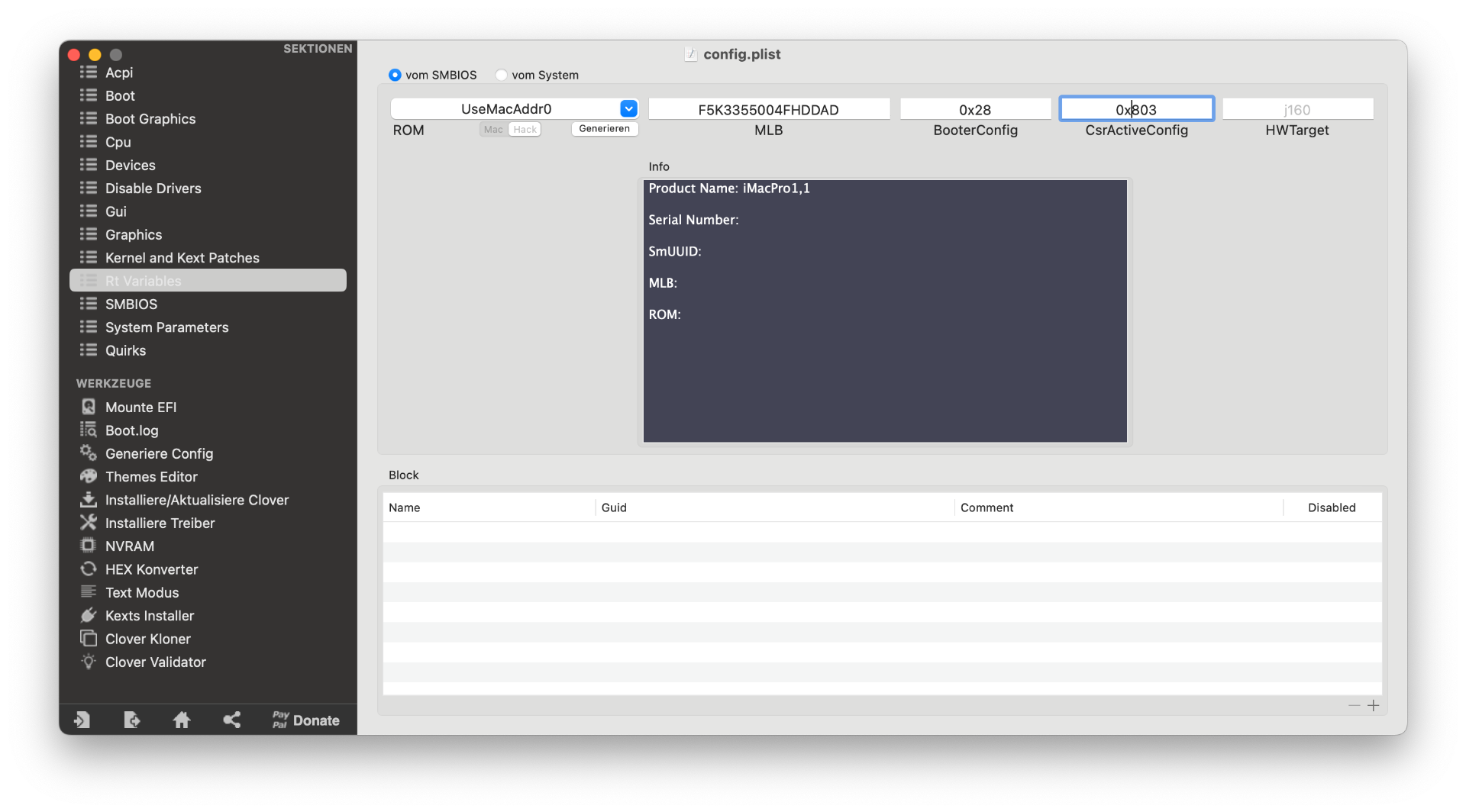Open the Devices section
This screenshot has height=812, width=1466.
pyautogui.click(x=130, y=165)
